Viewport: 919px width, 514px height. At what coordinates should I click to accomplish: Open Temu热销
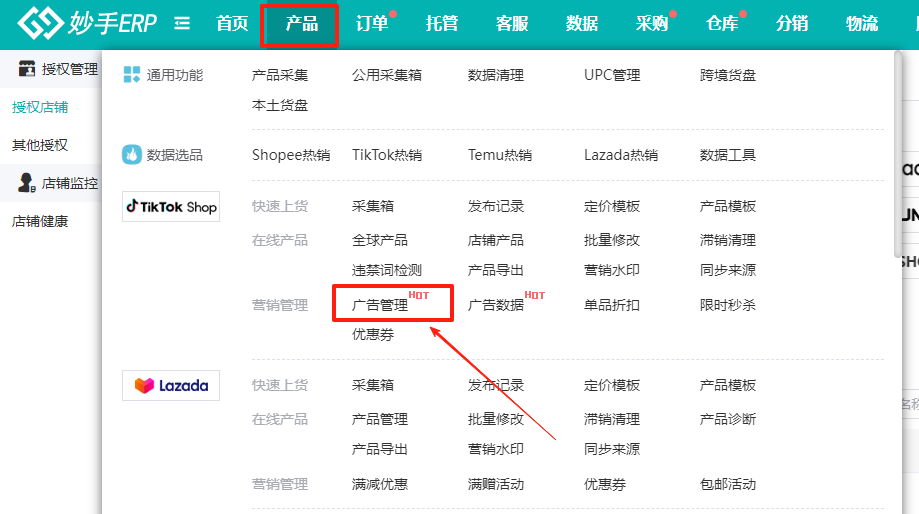pyautogui.click(x=500, y=155)
